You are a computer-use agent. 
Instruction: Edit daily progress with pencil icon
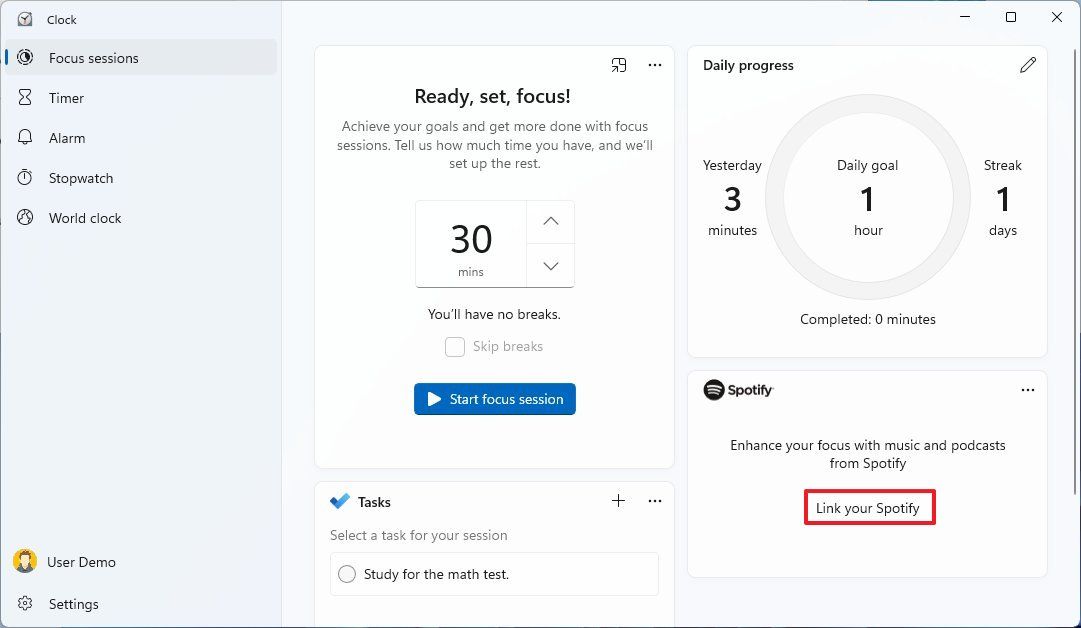coord(1028,65)
